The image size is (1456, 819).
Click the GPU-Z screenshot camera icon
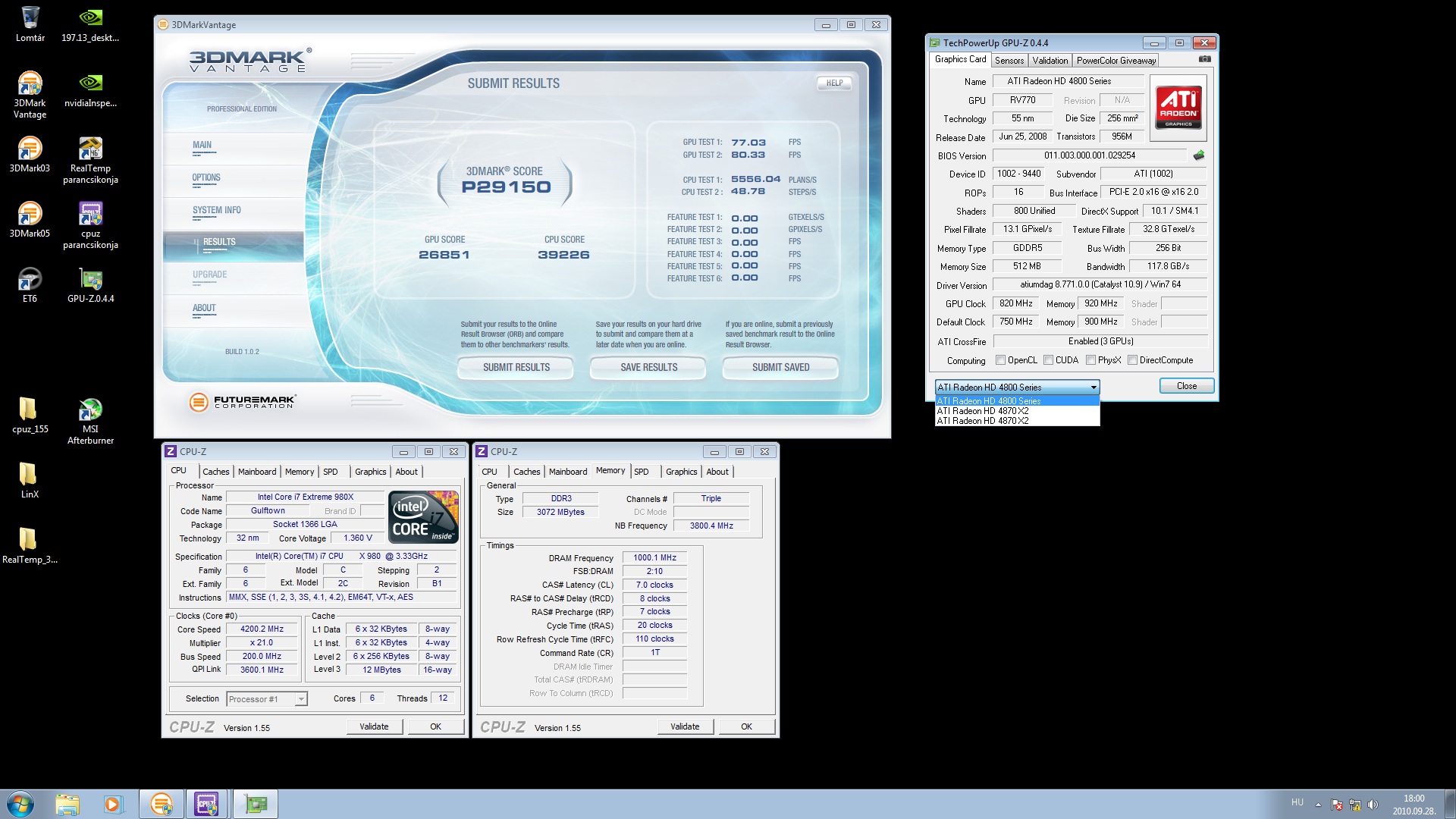coord(1204,59)
